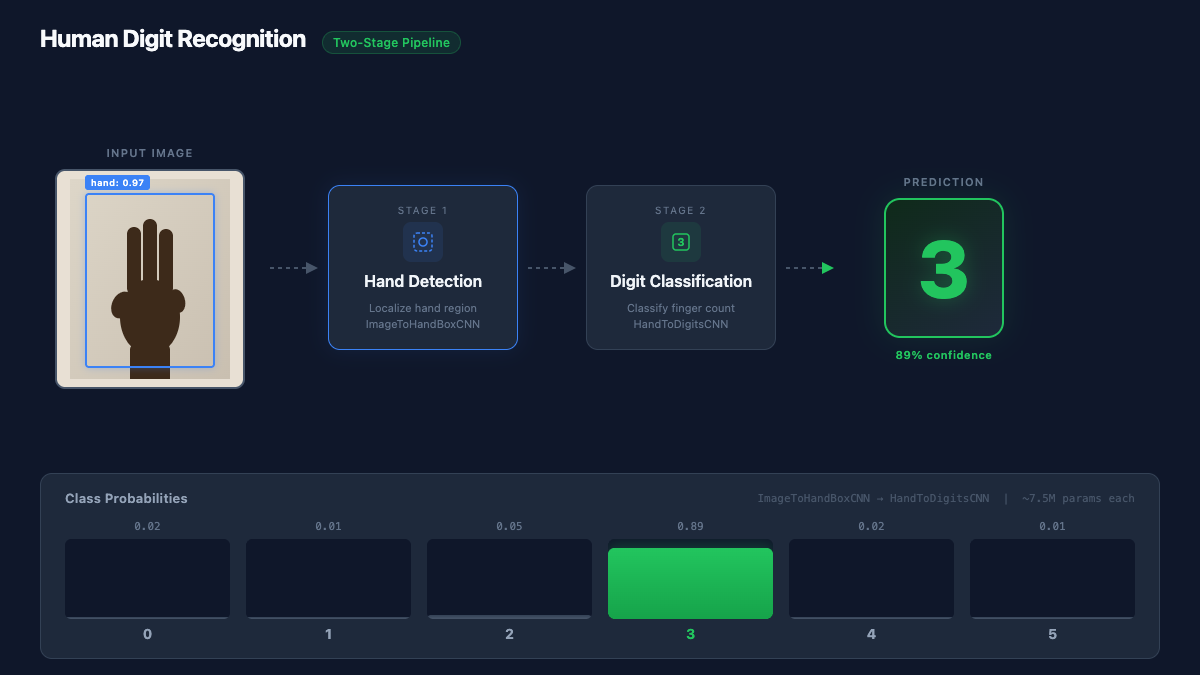The image size is (1200, 675).
Task: Click the arrow from Input Image to Stage 1
Action: point(293,267)
